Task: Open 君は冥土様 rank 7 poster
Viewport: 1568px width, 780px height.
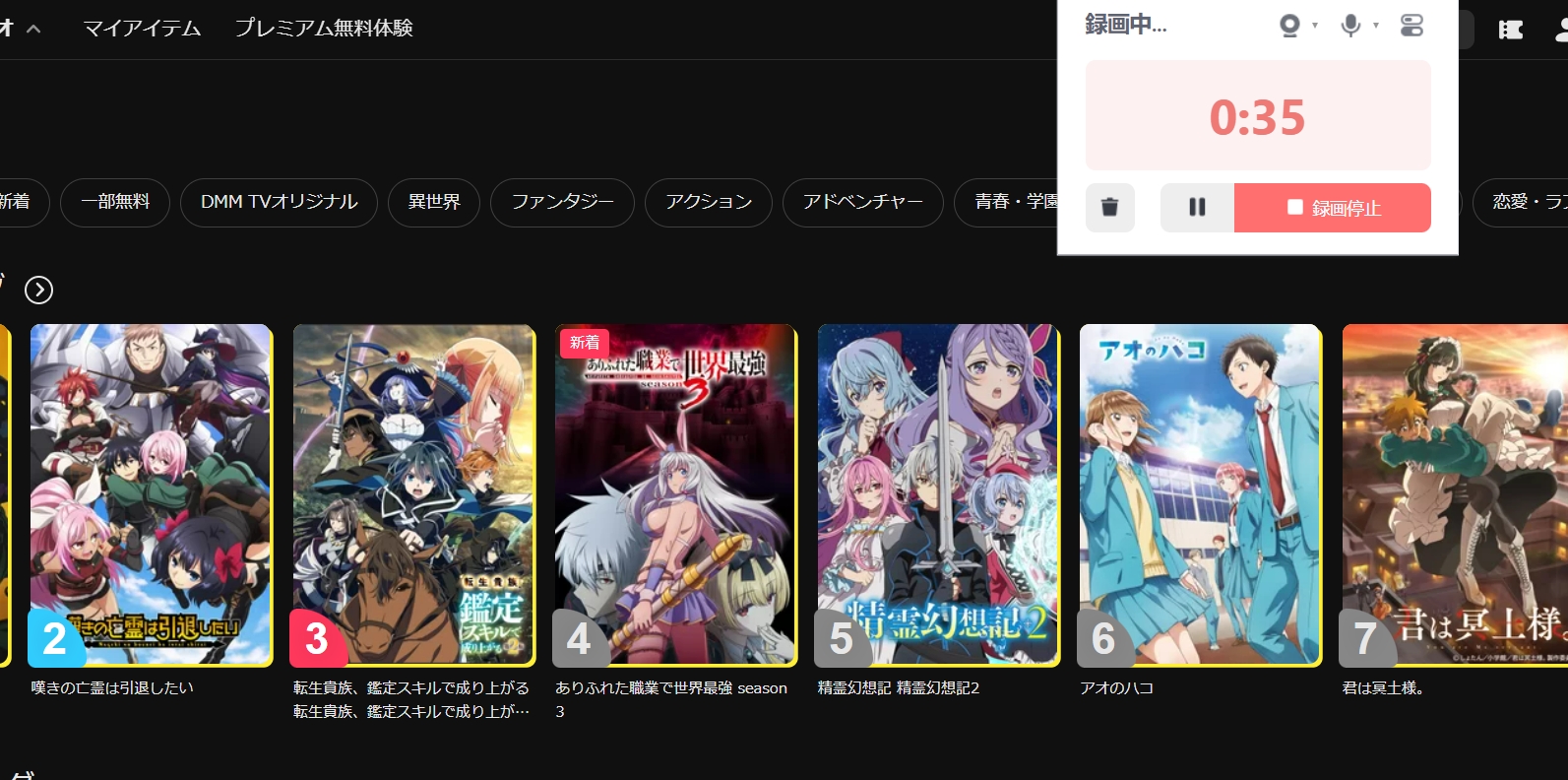Action: [x=1455, y=495]
